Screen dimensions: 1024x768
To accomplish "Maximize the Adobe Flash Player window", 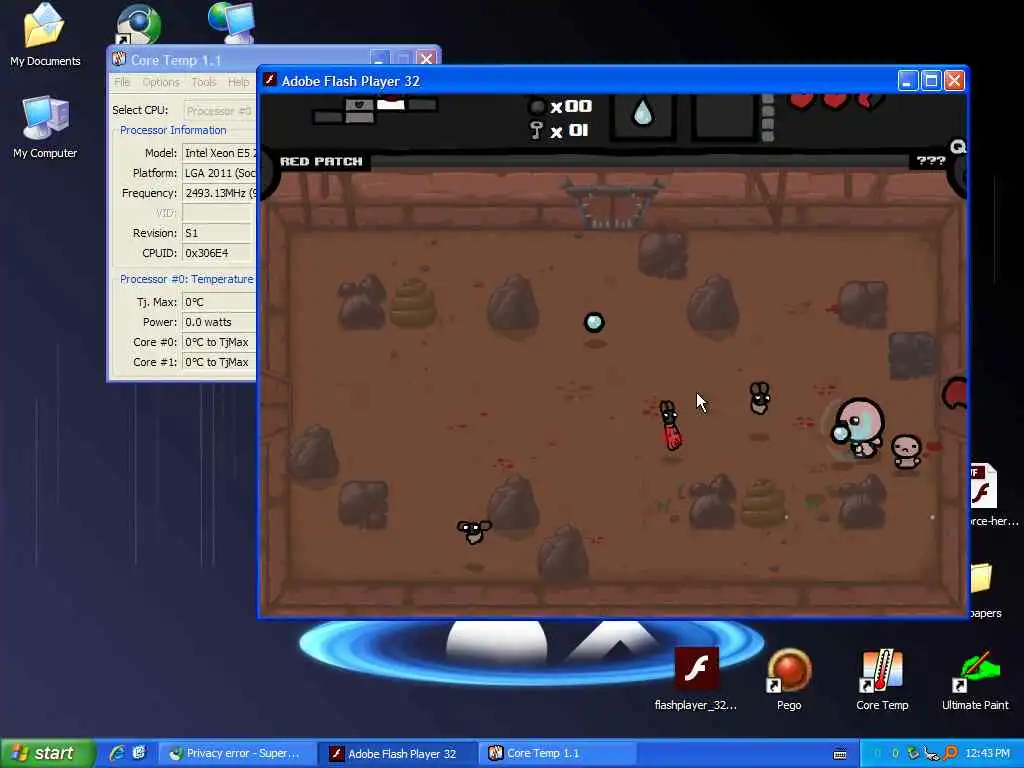I will point(931,80).
